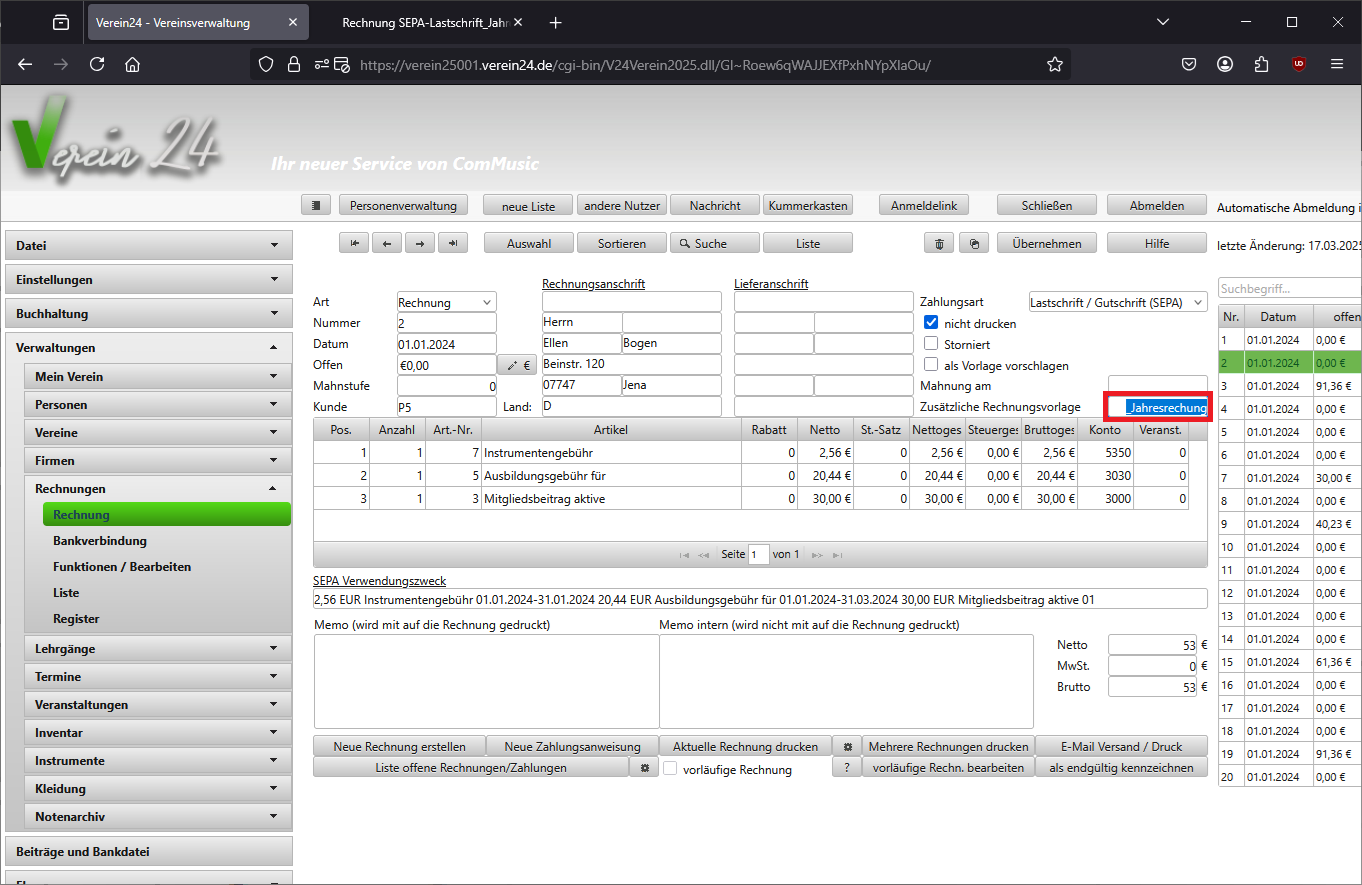Select Bankverbindung in the sidebar
Viewport: 1362px width, 885px height.
point(100,541)
